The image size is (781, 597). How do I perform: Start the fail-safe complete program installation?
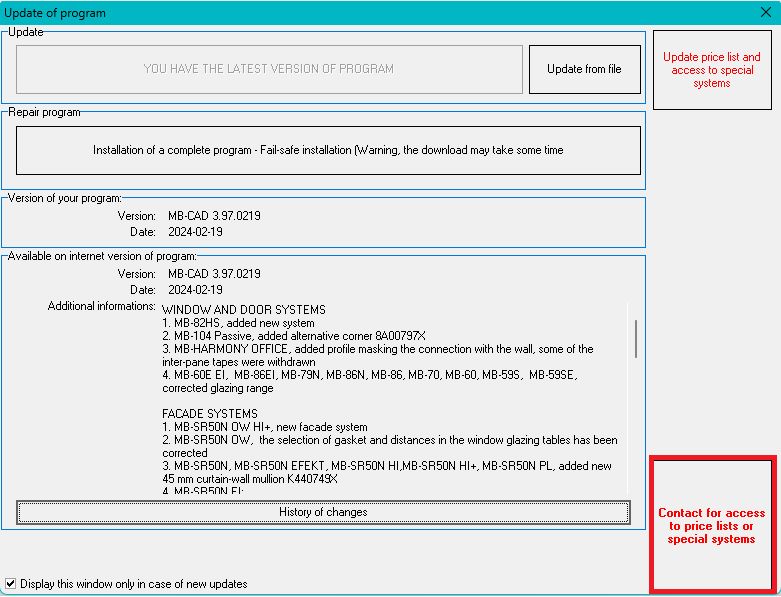coord(328,150)
